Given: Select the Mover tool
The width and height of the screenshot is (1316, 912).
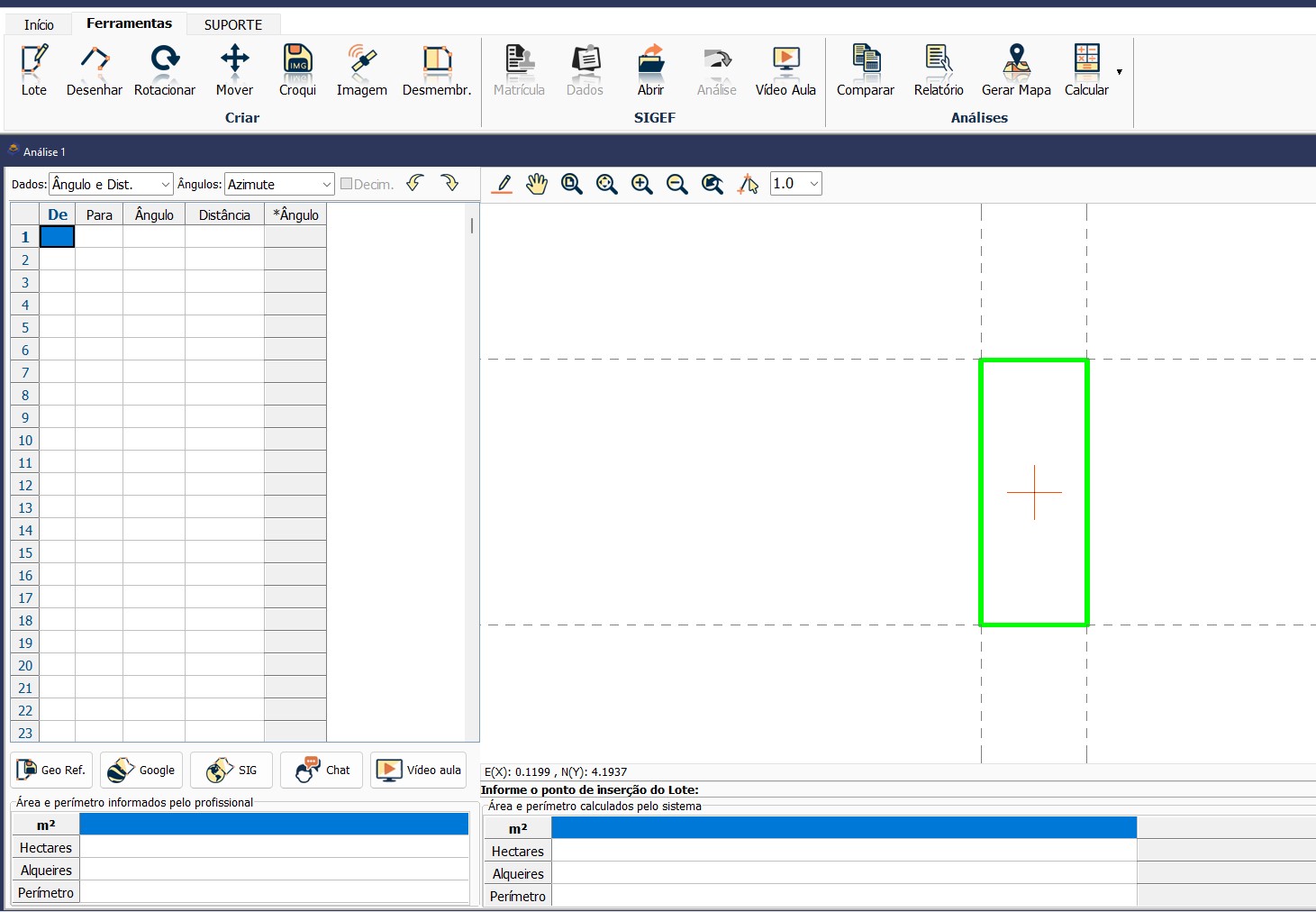Looking at the screenshot, I should (234, 70).
